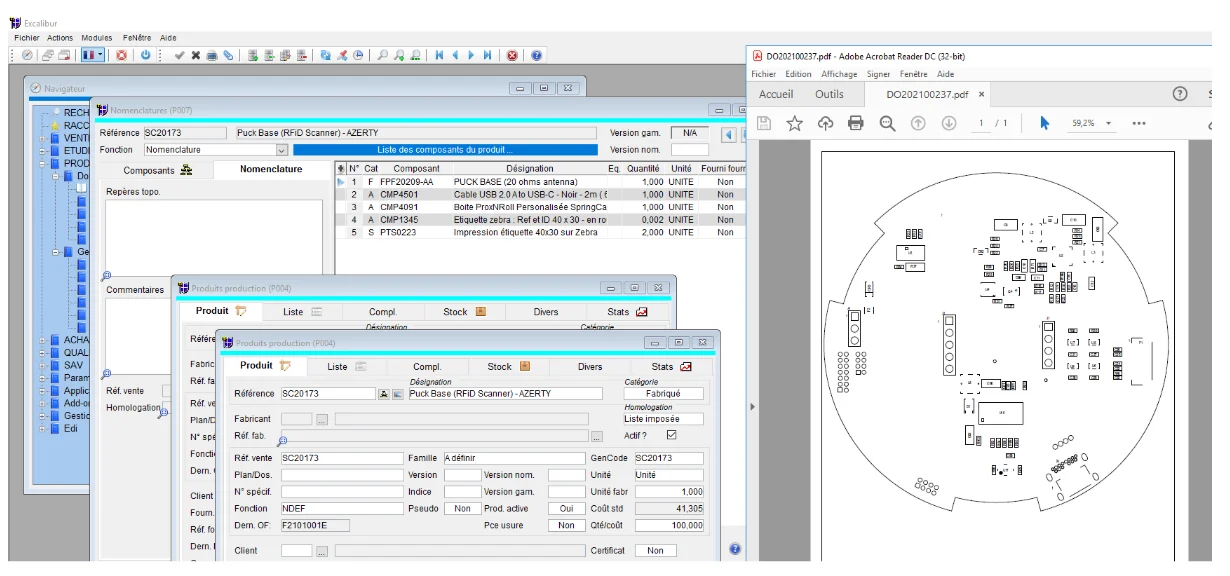
Task: Select the row 'Cable USB 2.0 A to USB-C'
Action: point(542,194)
